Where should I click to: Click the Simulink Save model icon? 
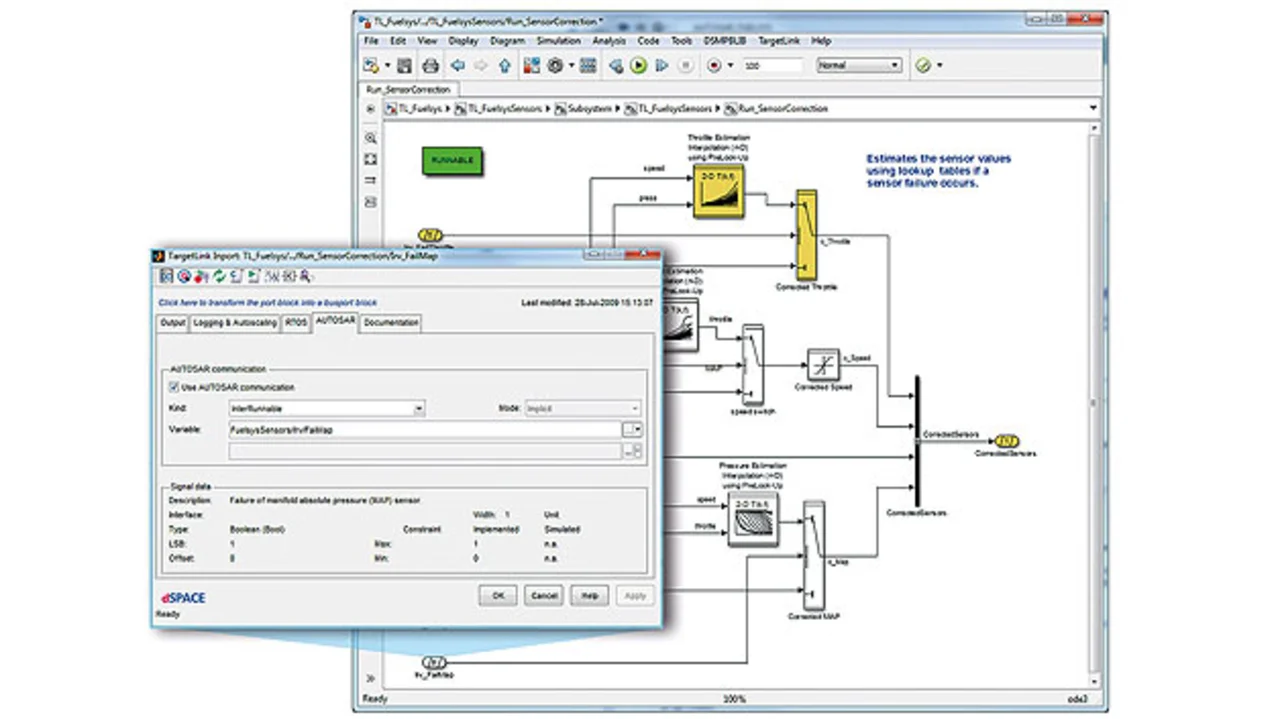tap(404, 65)
